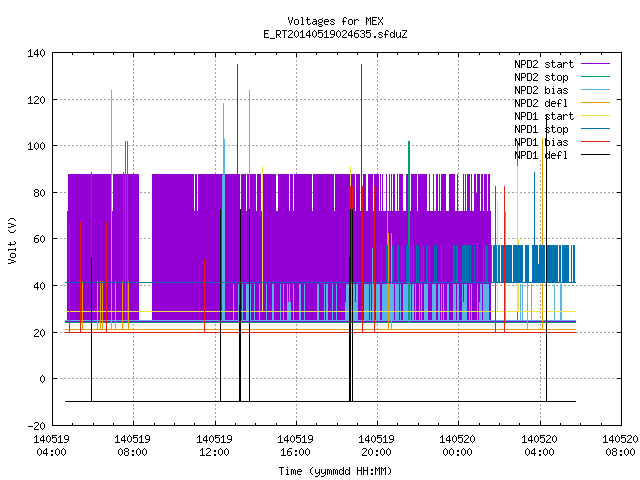Click the NPD1 bias legend label
The height and width of the screenshot is (480, 640).
click(541, 142)
